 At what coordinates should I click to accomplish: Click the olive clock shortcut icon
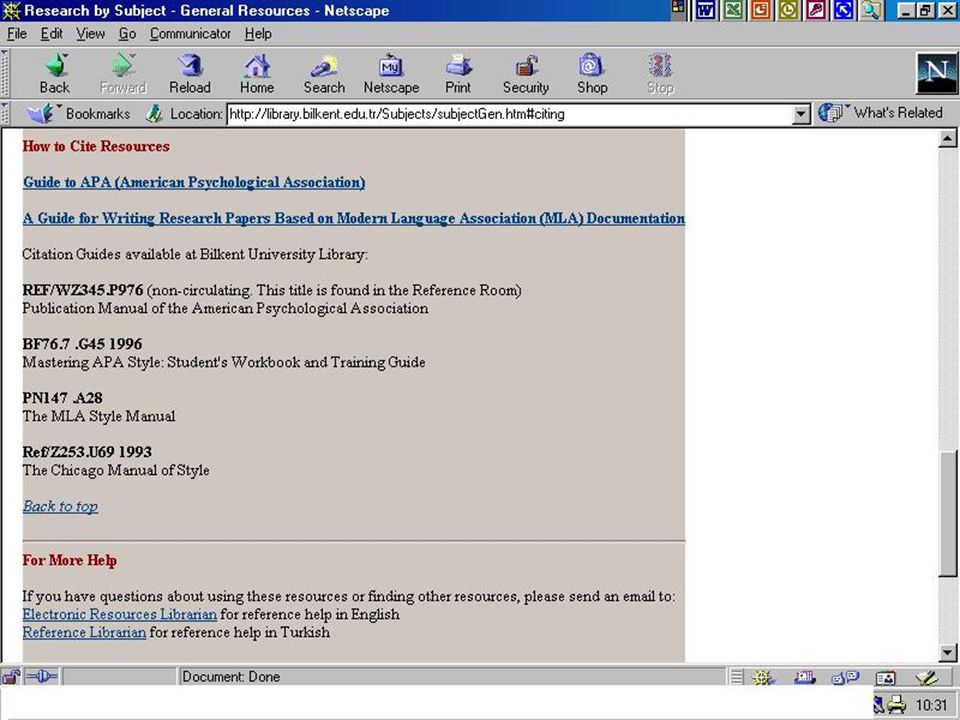tap(788, 10)
